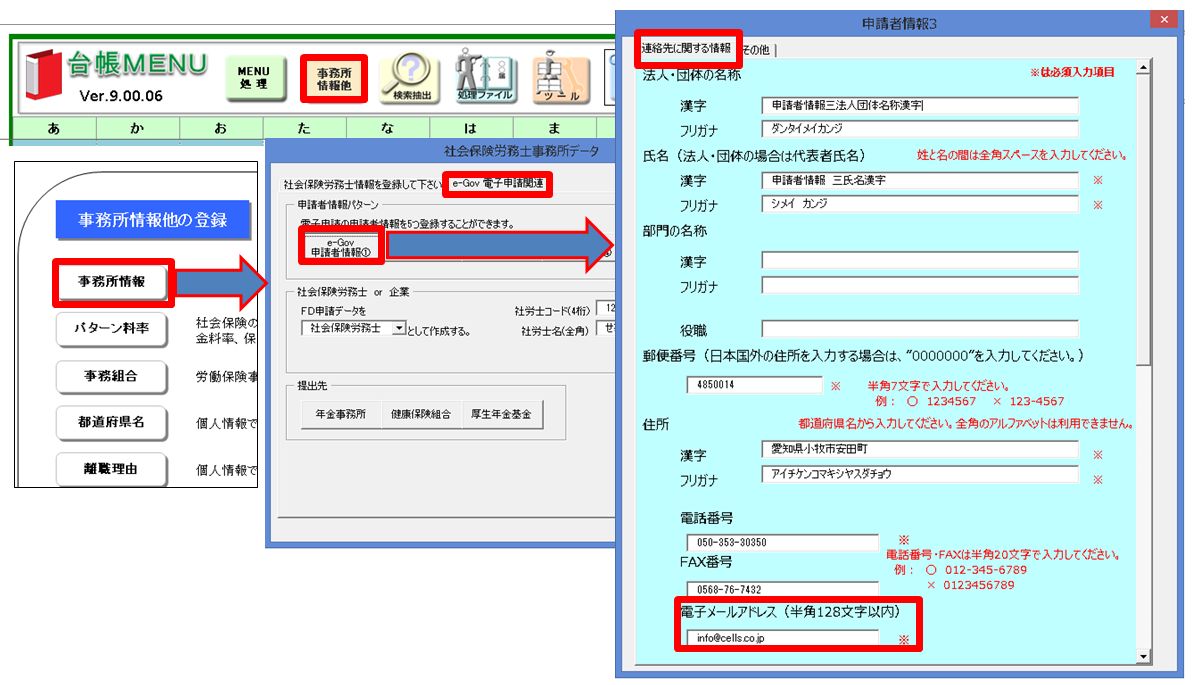This screenshot has height=685, width=1198.
Task: Click the パターン料率 button
Action: [112, 328]
